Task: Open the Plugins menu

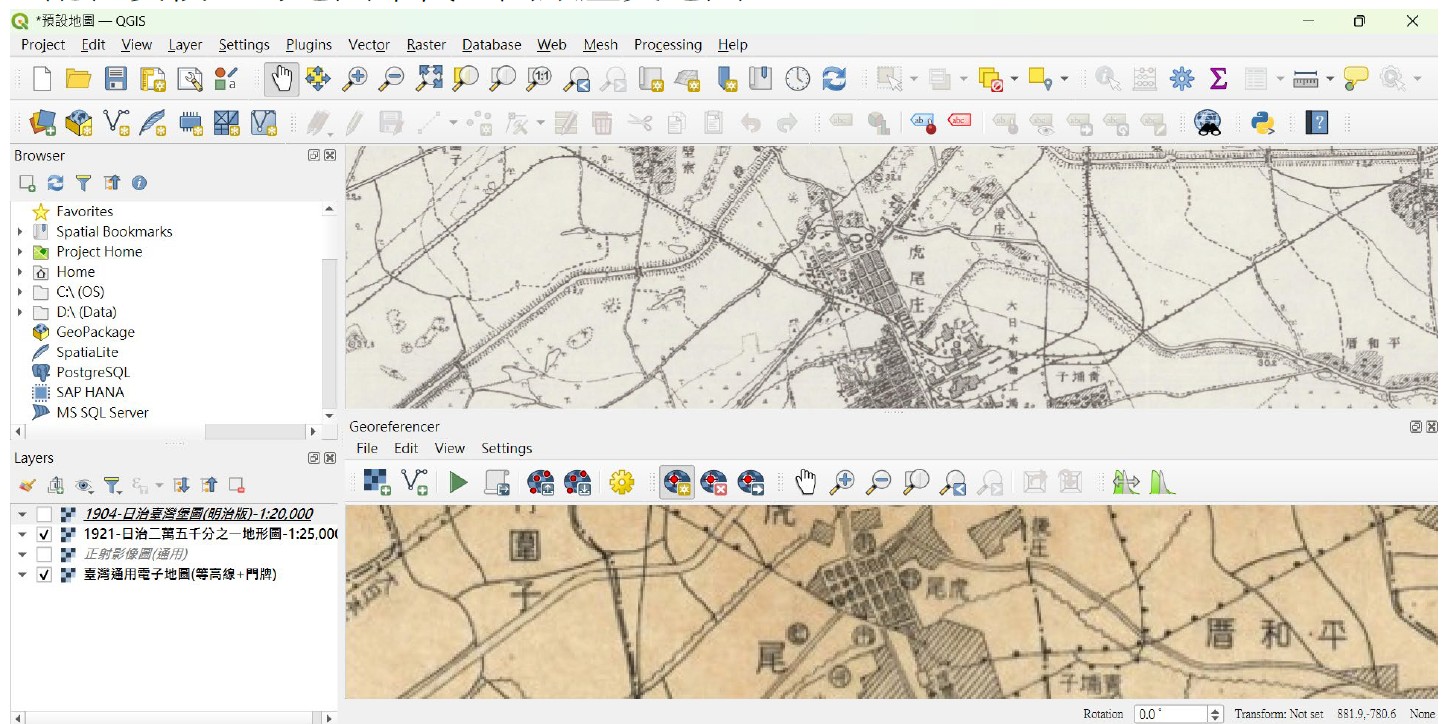Action: [x=309, y=44]
